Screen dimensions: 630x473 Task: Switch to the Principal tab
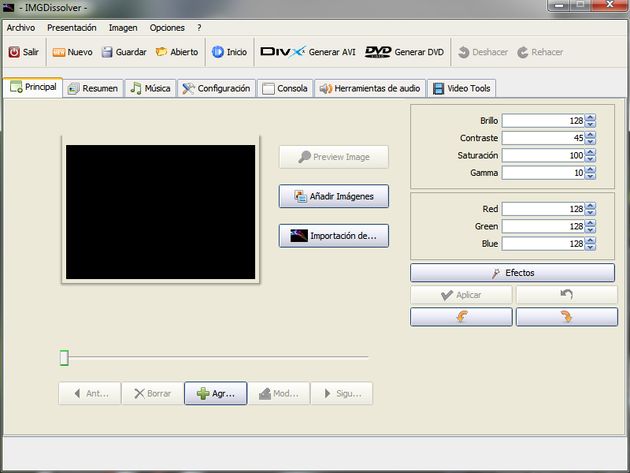tap(33, 87)
